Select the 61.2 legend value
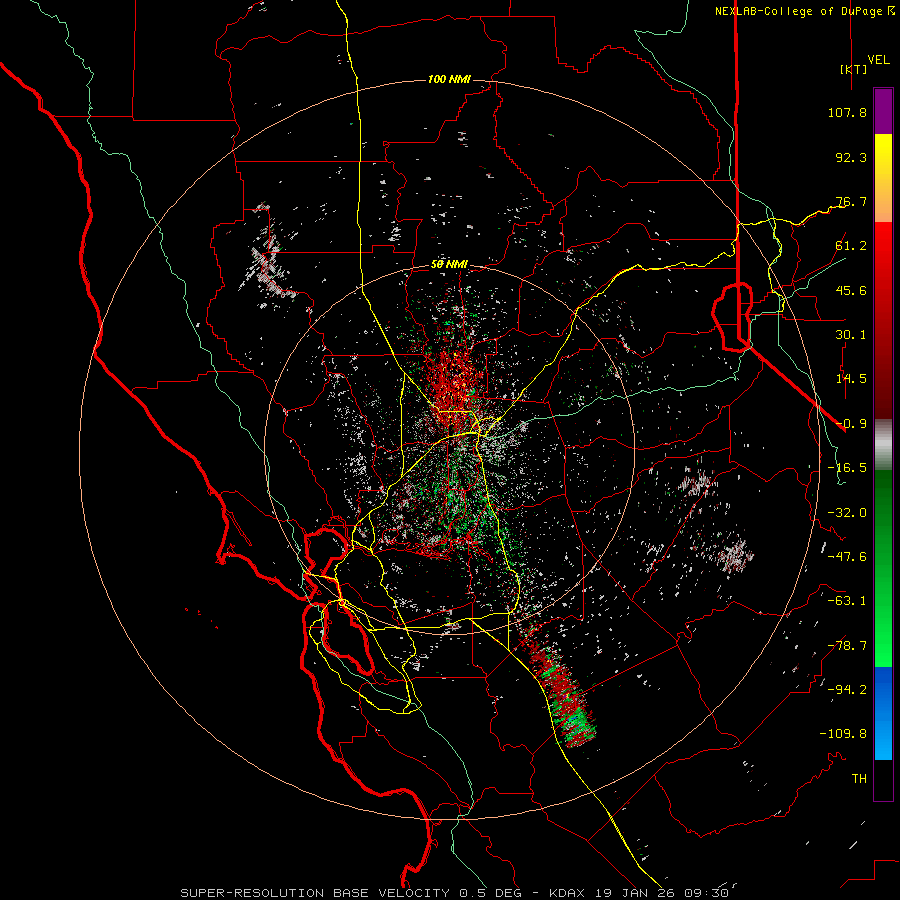Viewport: 900px width, 900px height. click(851, 246)
